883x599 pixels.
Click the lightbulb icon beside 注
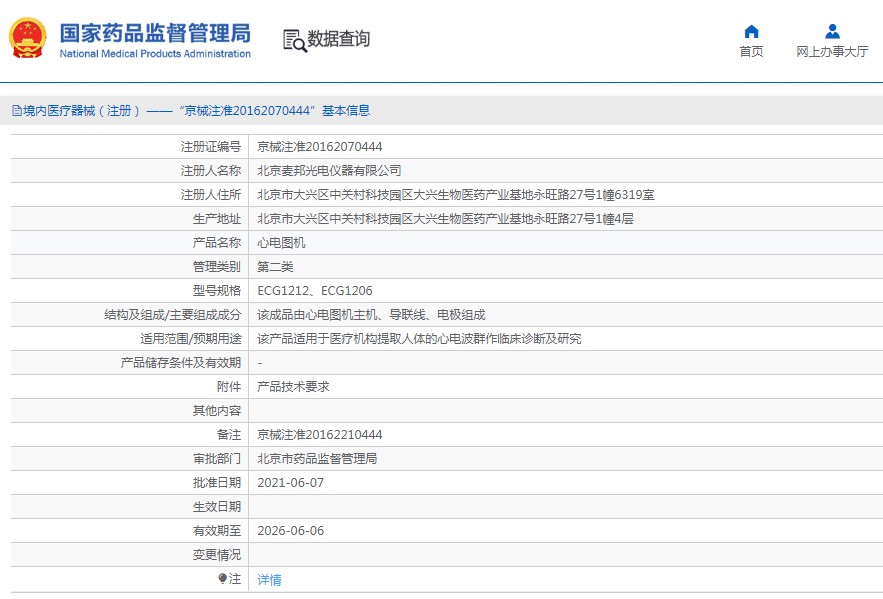[x=223, y=579]
